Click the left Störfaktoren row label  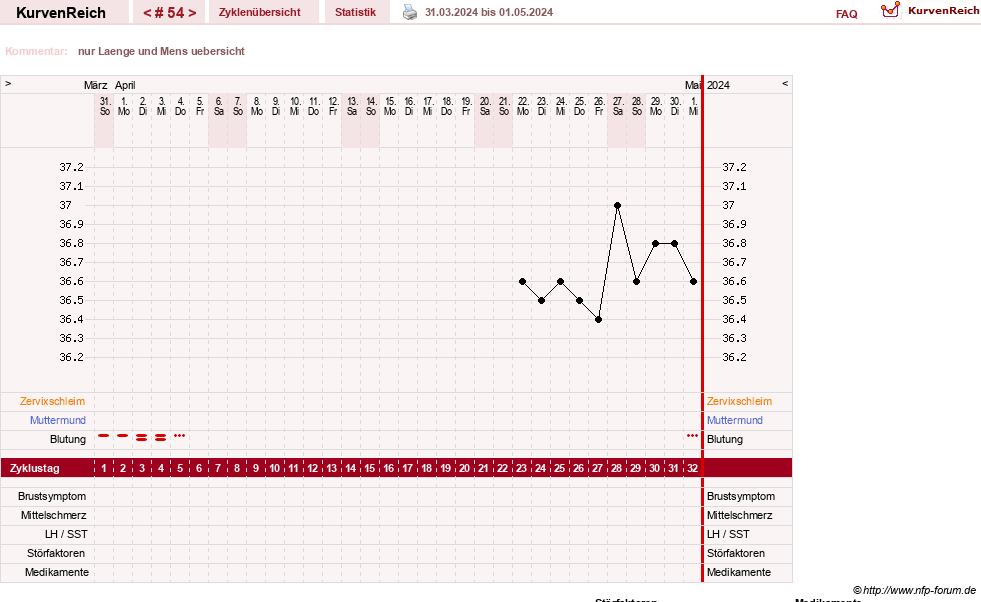[x=56, y=553]
